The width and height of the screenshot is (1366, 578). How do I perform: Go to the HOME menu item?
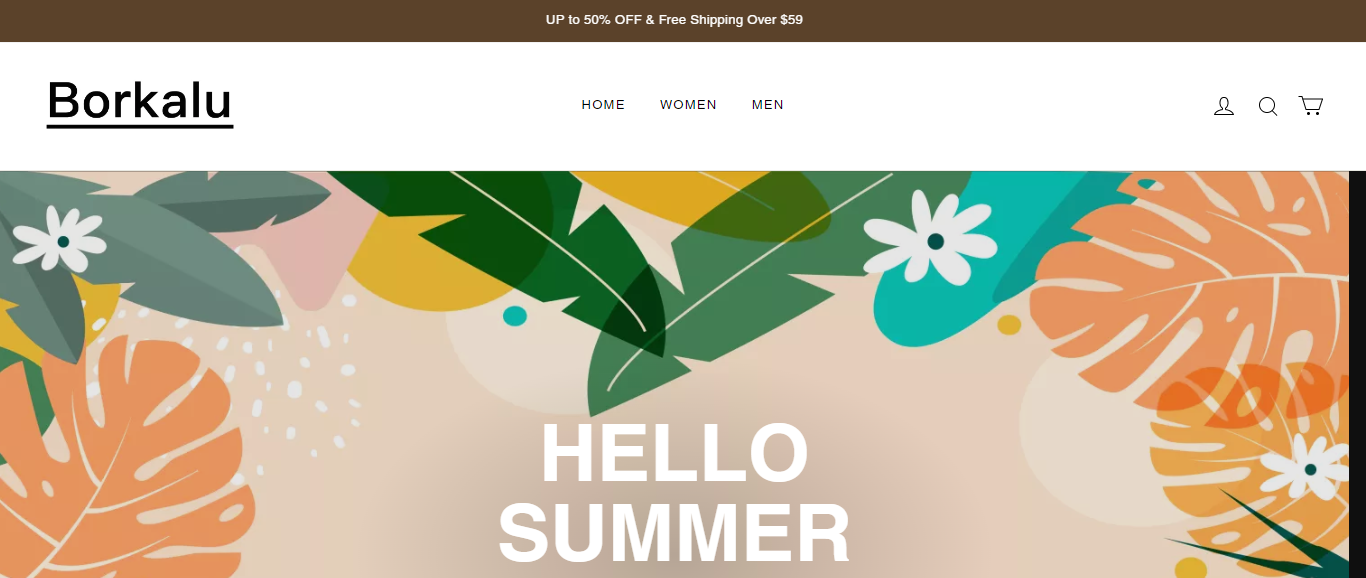coord(603,105)
